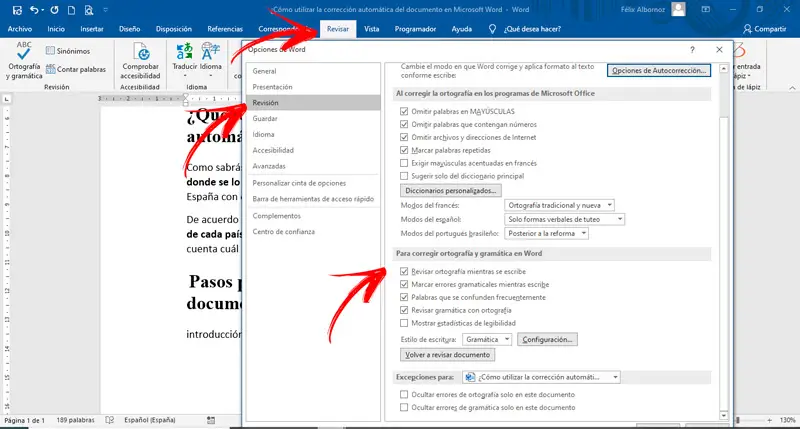Customize quick access toolbar arrow

tap(106, 10)
